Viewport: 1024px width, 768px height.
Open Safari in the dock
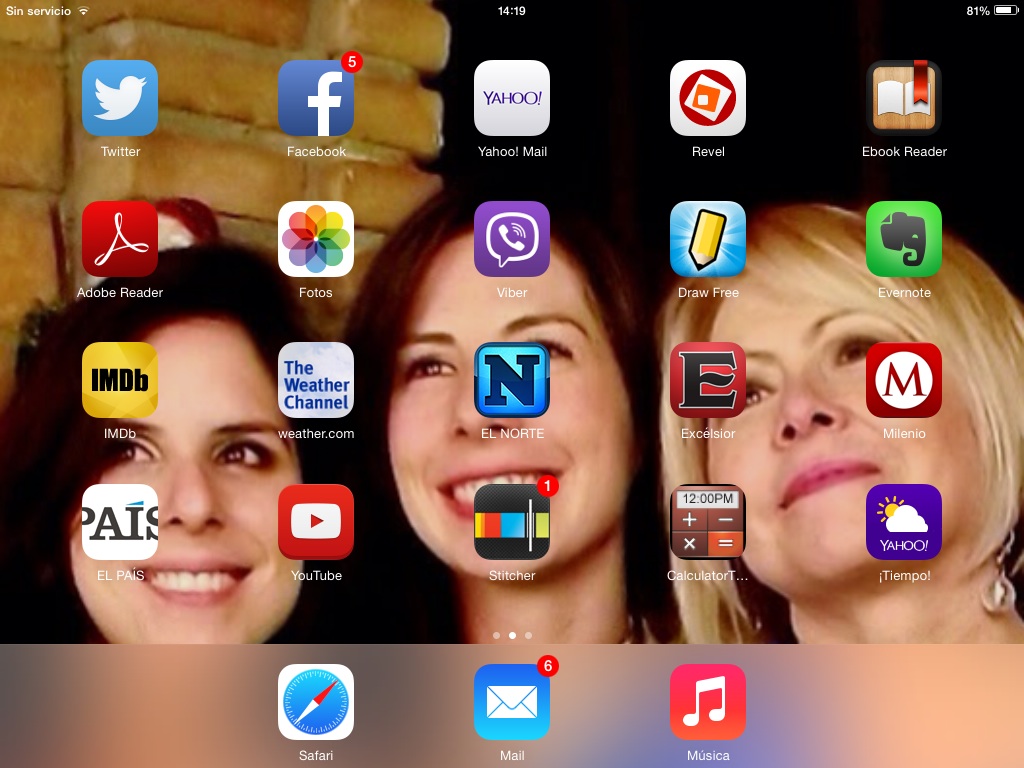(x=316, y=702)
